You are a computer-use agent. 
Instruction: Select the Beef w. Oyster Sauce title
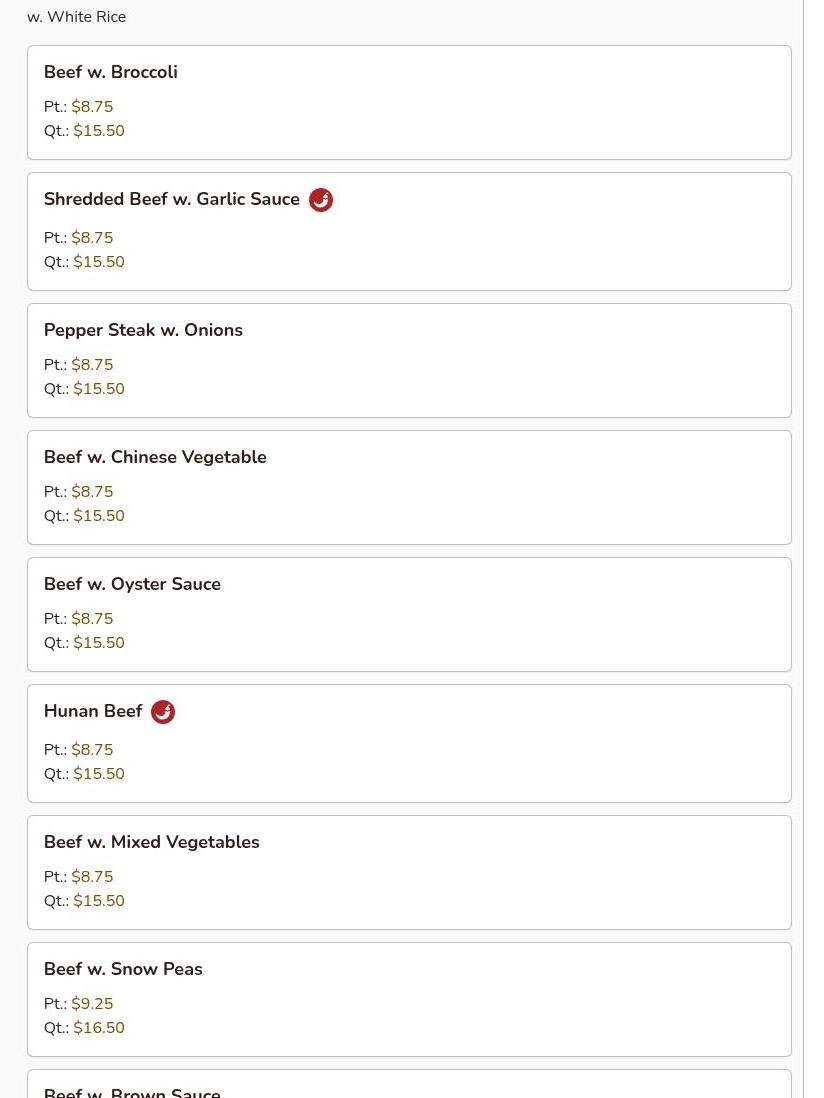click(x=132, y=584)
